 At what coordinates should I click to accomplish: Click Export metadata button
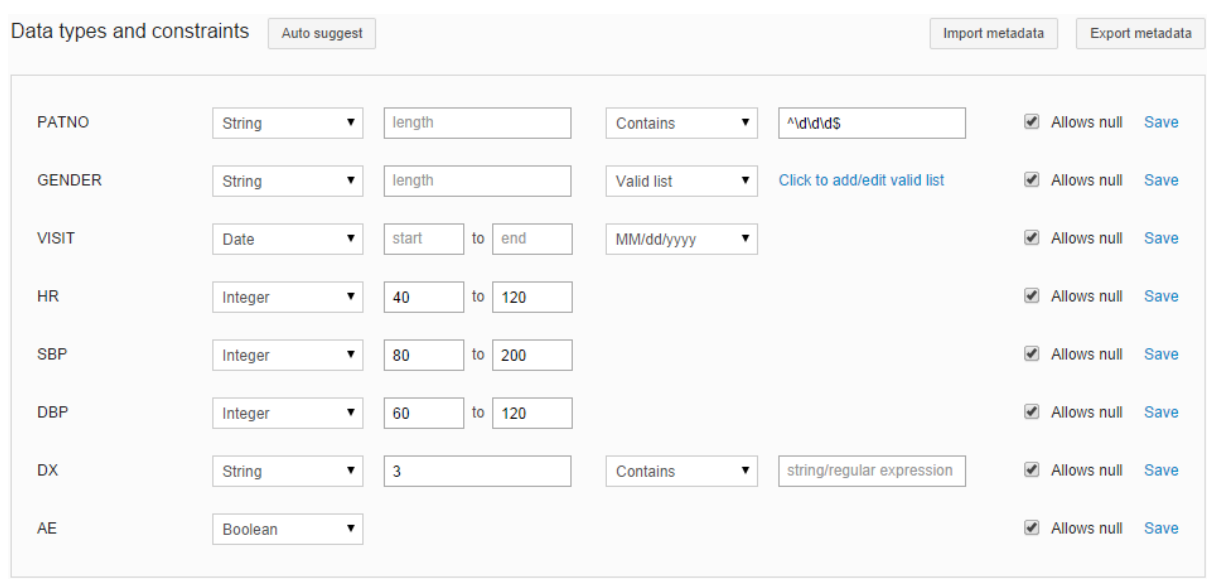click(1140, 33)
